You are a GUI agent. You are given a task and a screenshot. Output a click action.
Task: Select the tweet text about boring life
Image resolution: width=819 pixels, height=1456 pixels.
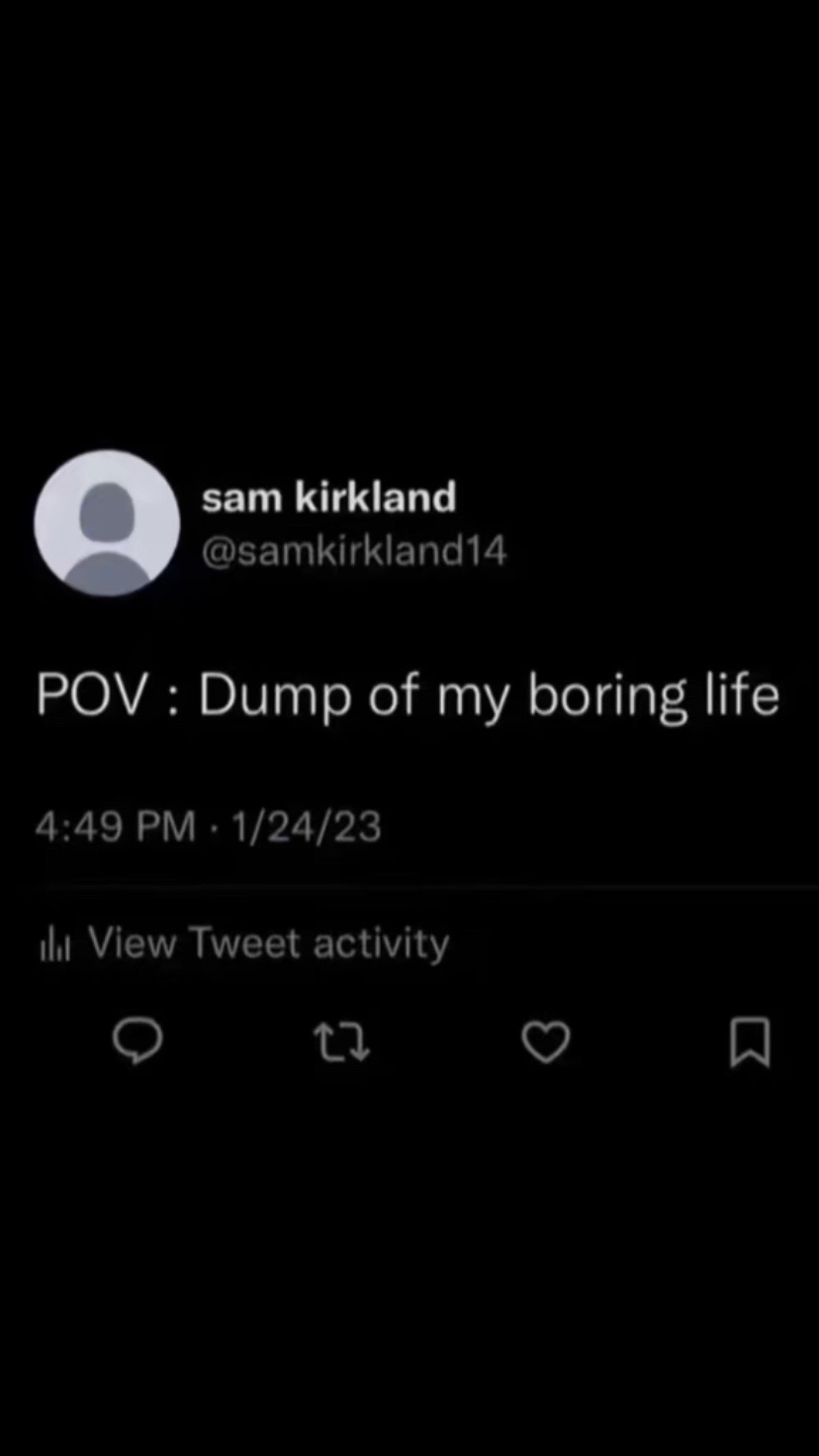click(x=408, y=696)
